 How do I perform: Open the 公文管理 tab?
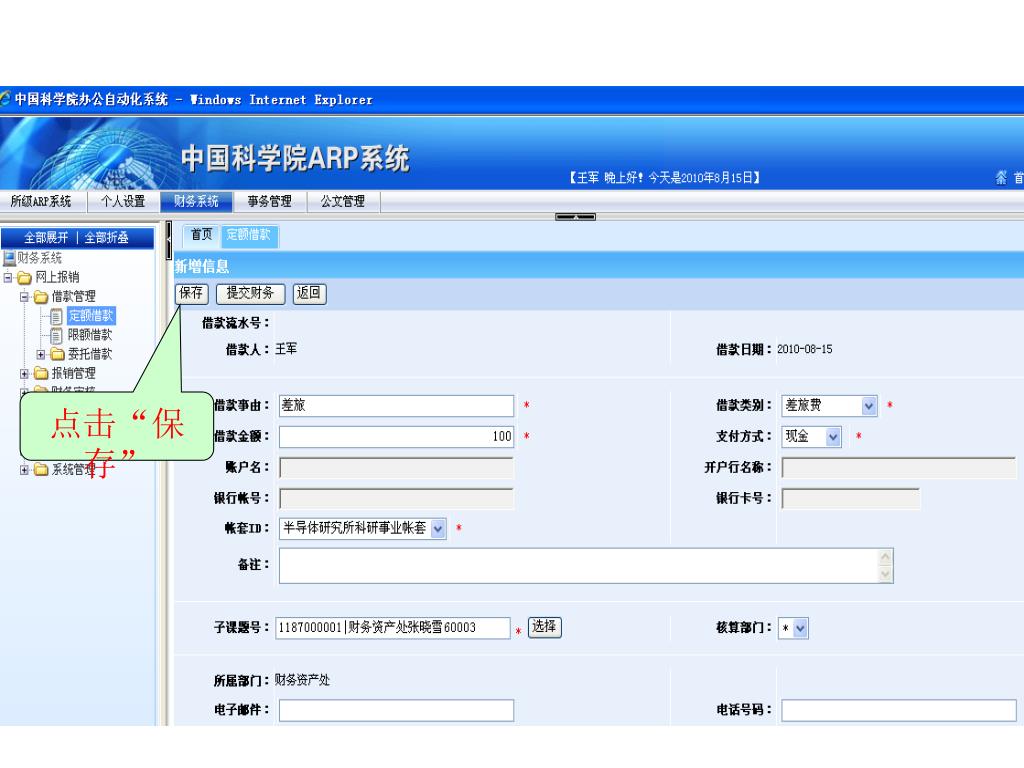click(x=342, y=201)
